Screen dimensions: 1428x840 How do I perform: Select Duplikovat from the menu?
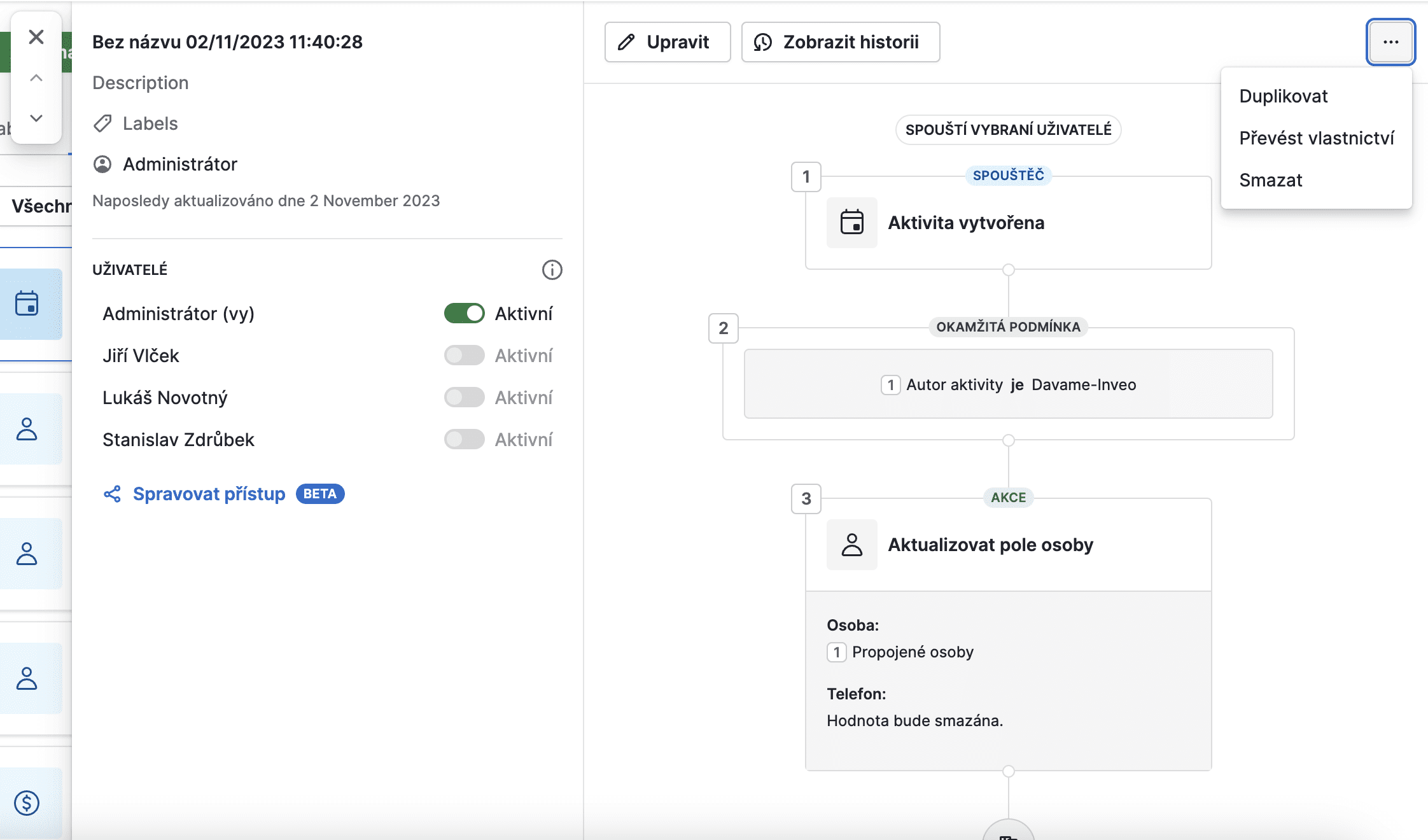(1283, 96)
